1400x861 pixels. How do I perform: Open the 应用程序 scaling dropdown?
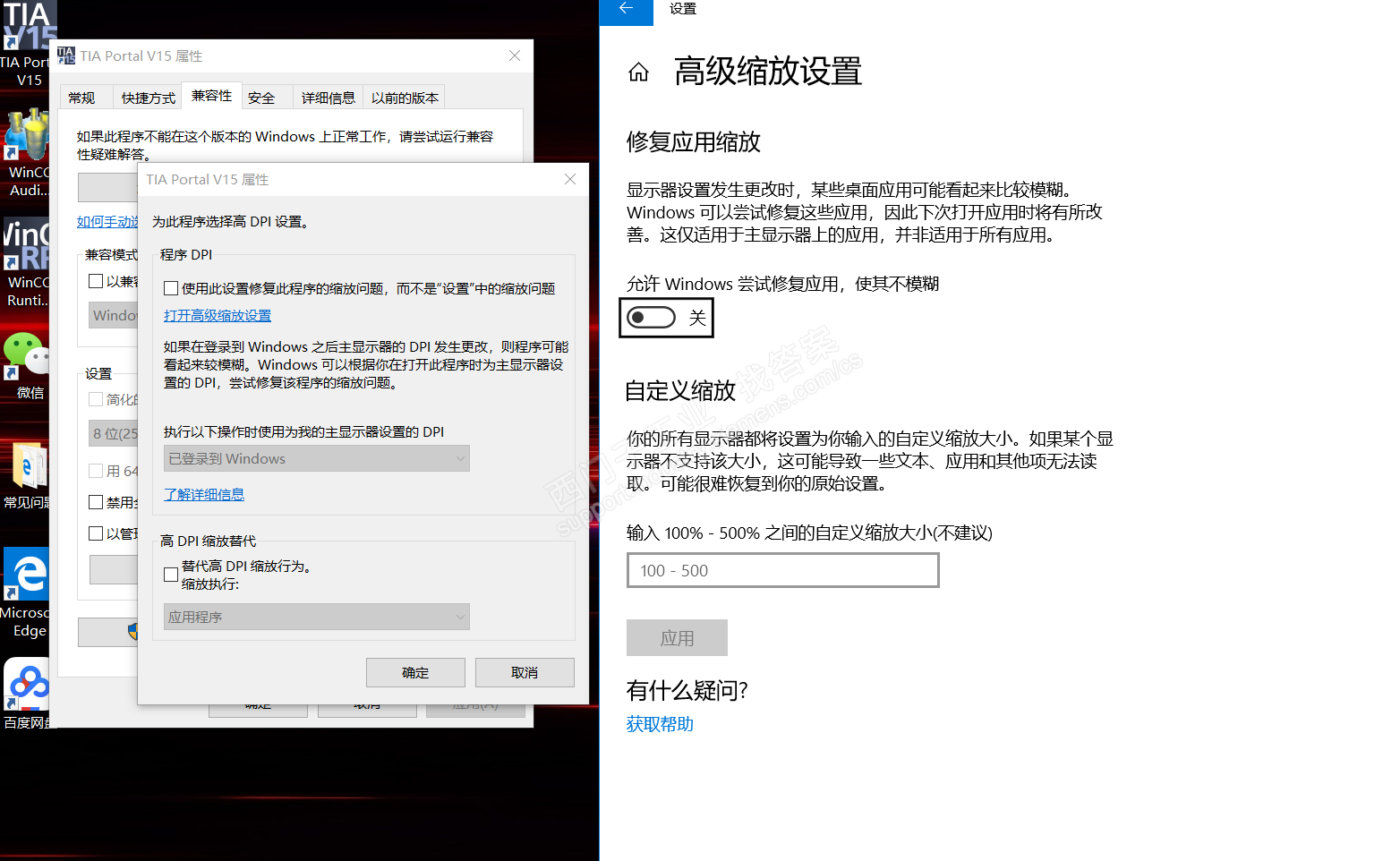pyautogui.click(x=317, y=617)
